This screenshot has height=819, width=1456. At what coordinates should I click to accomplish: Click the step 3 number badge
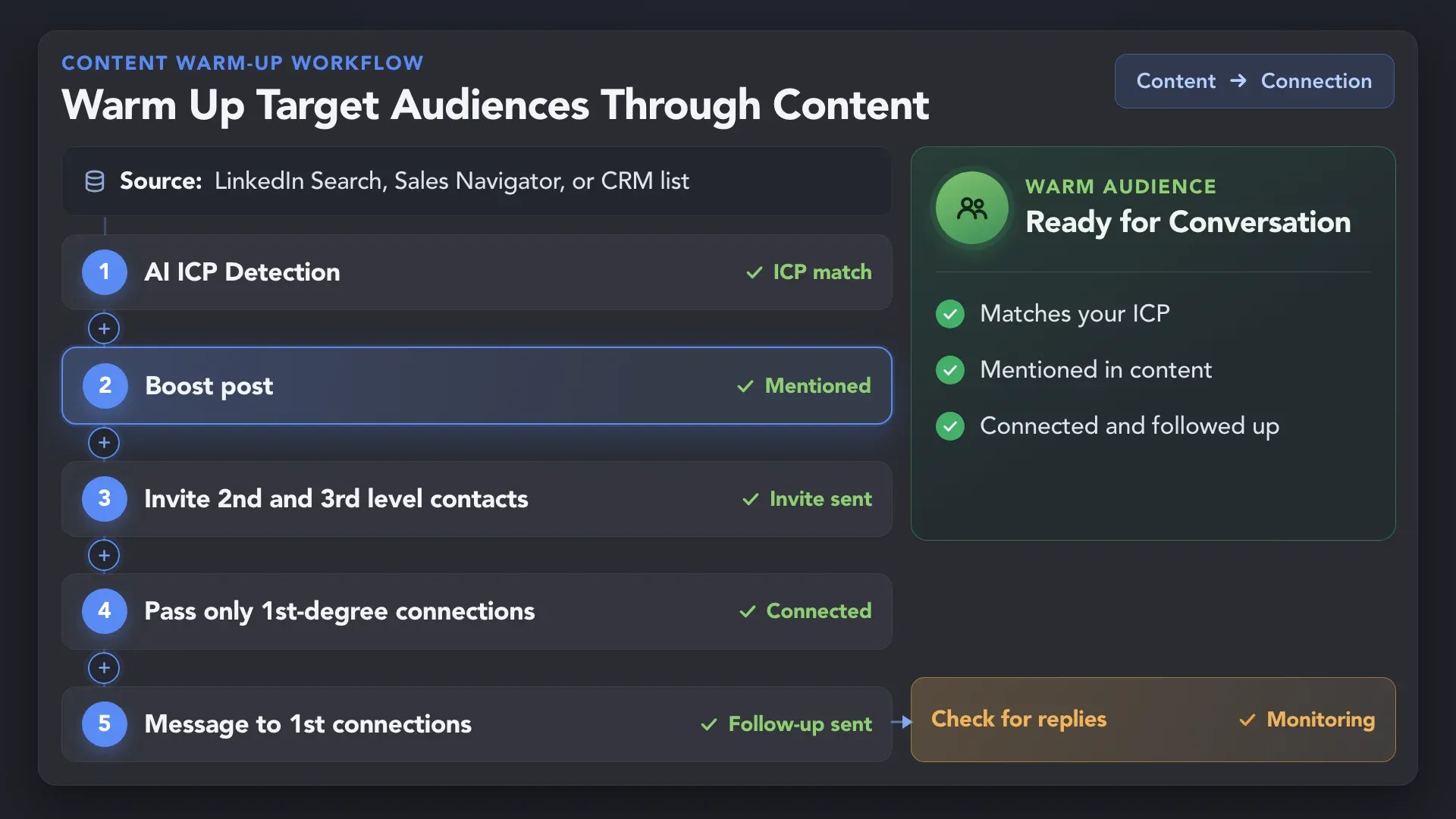pos(105,498)
